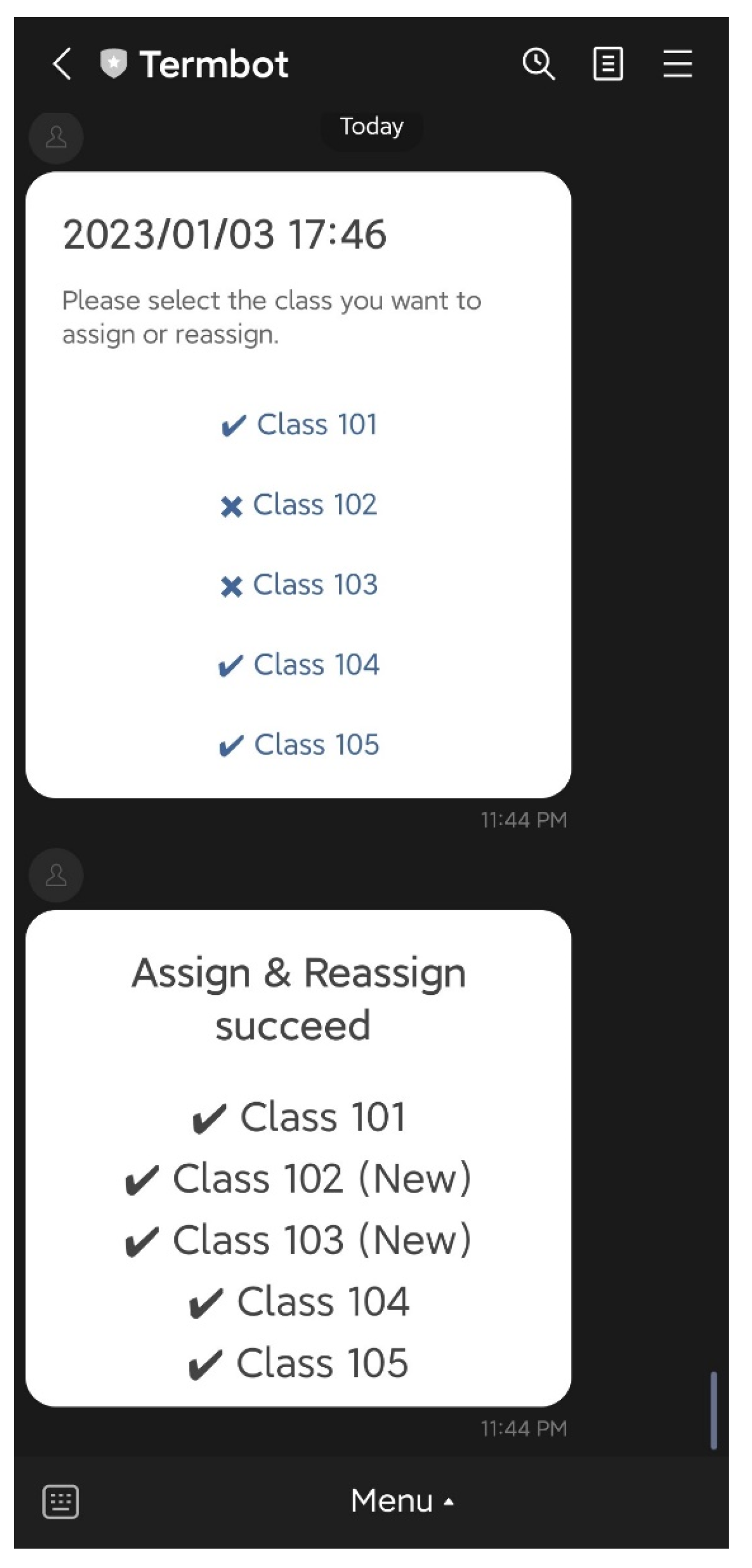Image resolution: width=752 pixels, height=1568 pixels.
Task: Tap the Today date pill
Action: click(372, 127)
